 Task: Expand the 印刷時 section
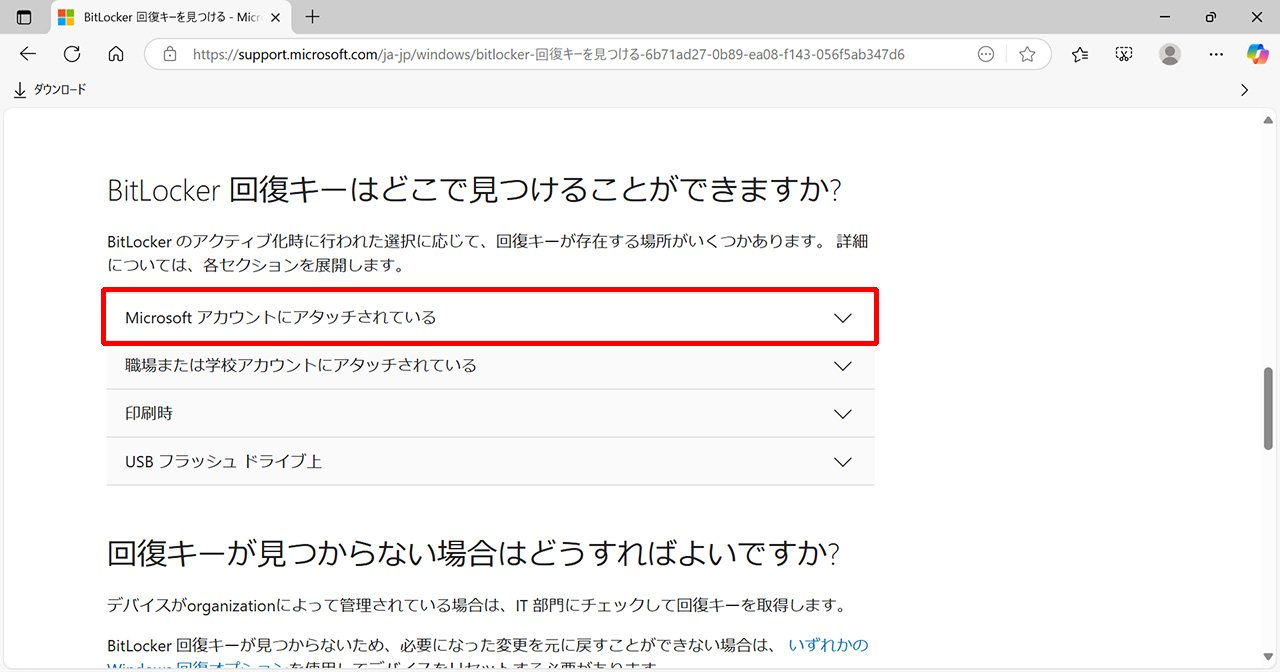tap(490, 413)
